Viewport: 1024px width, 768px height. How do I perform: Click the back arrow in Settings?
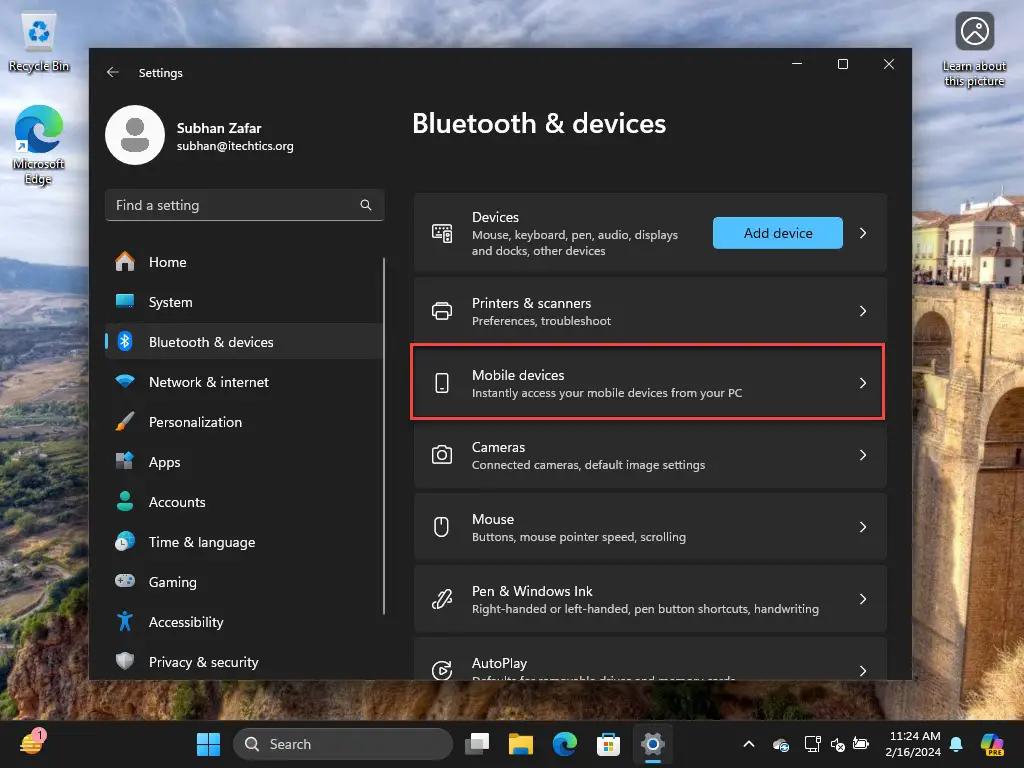coord(112,72)
